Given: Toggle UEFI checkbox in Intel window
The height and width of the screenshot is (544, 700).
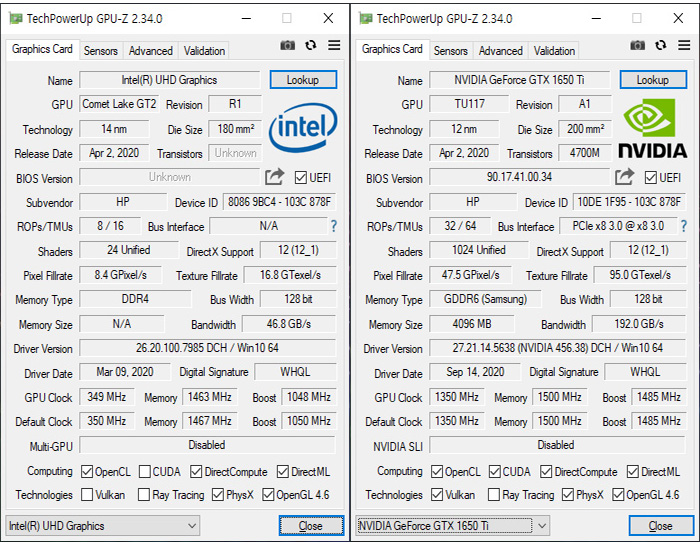Looking at the screenshot, I should pos(300,178).
